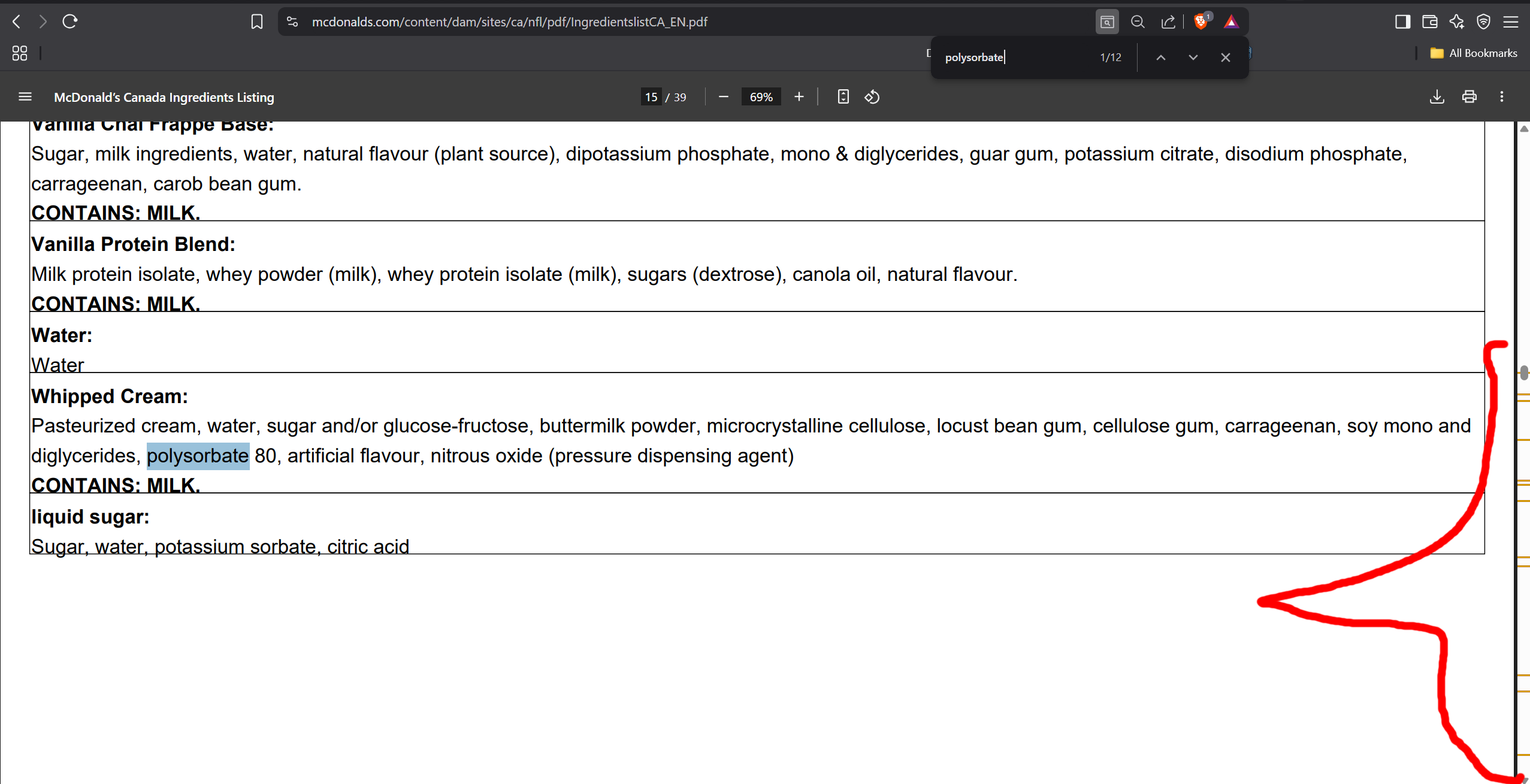Click the vertical scrollbar thumb

coord(1524,372)
